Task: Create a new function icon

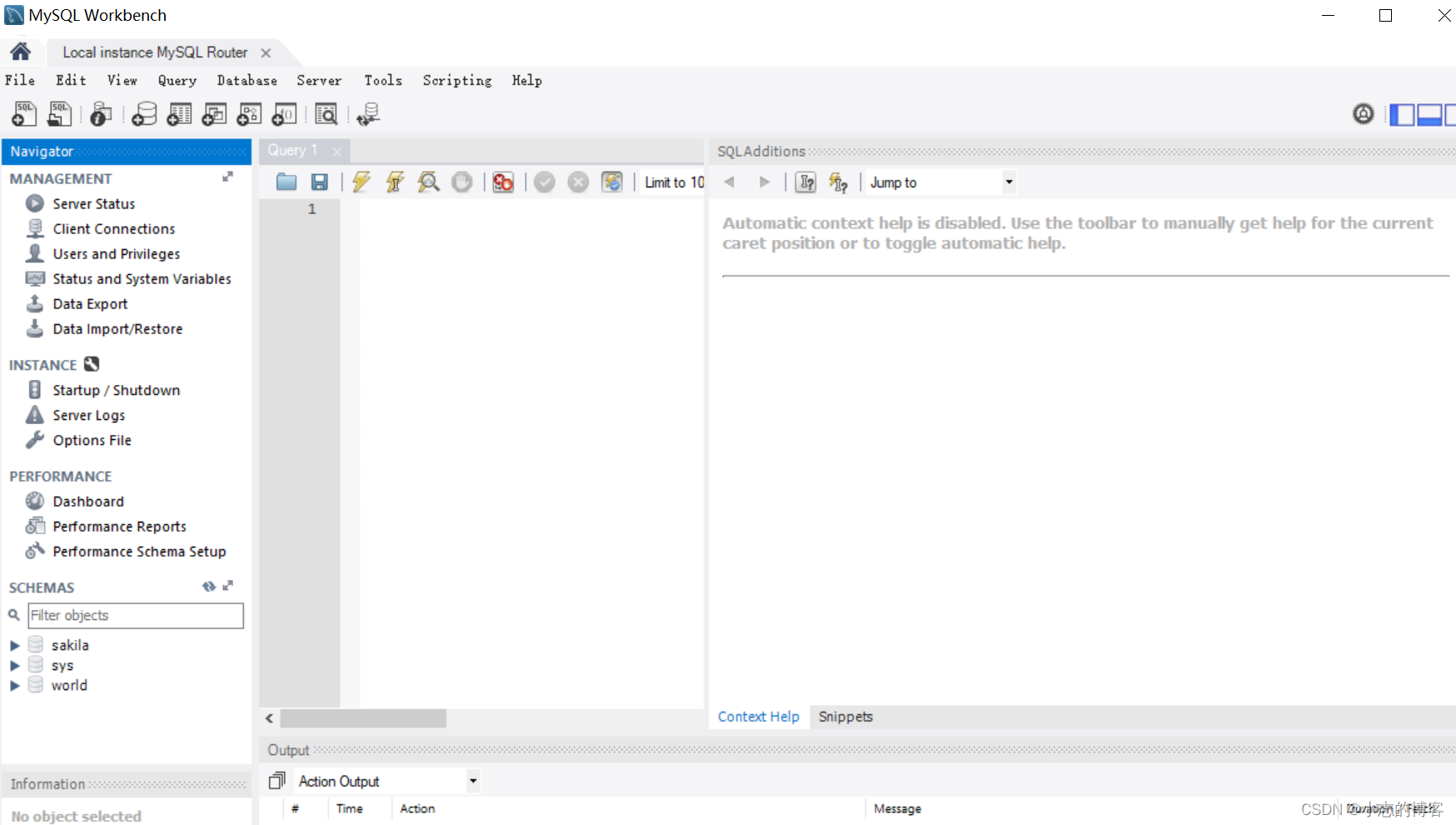Action: point(284,114)
